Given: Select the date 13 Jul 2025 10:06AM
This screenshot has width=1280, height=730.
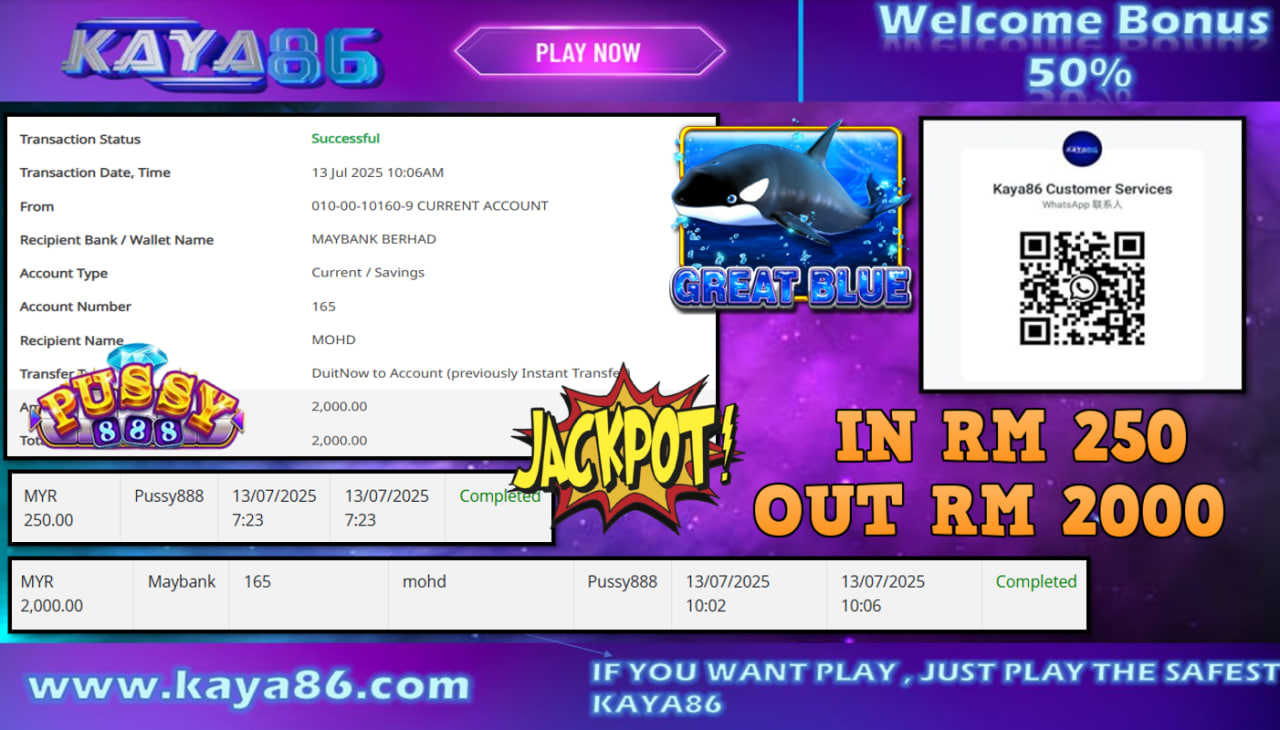Looking at the screenshot, I should 377,172.
